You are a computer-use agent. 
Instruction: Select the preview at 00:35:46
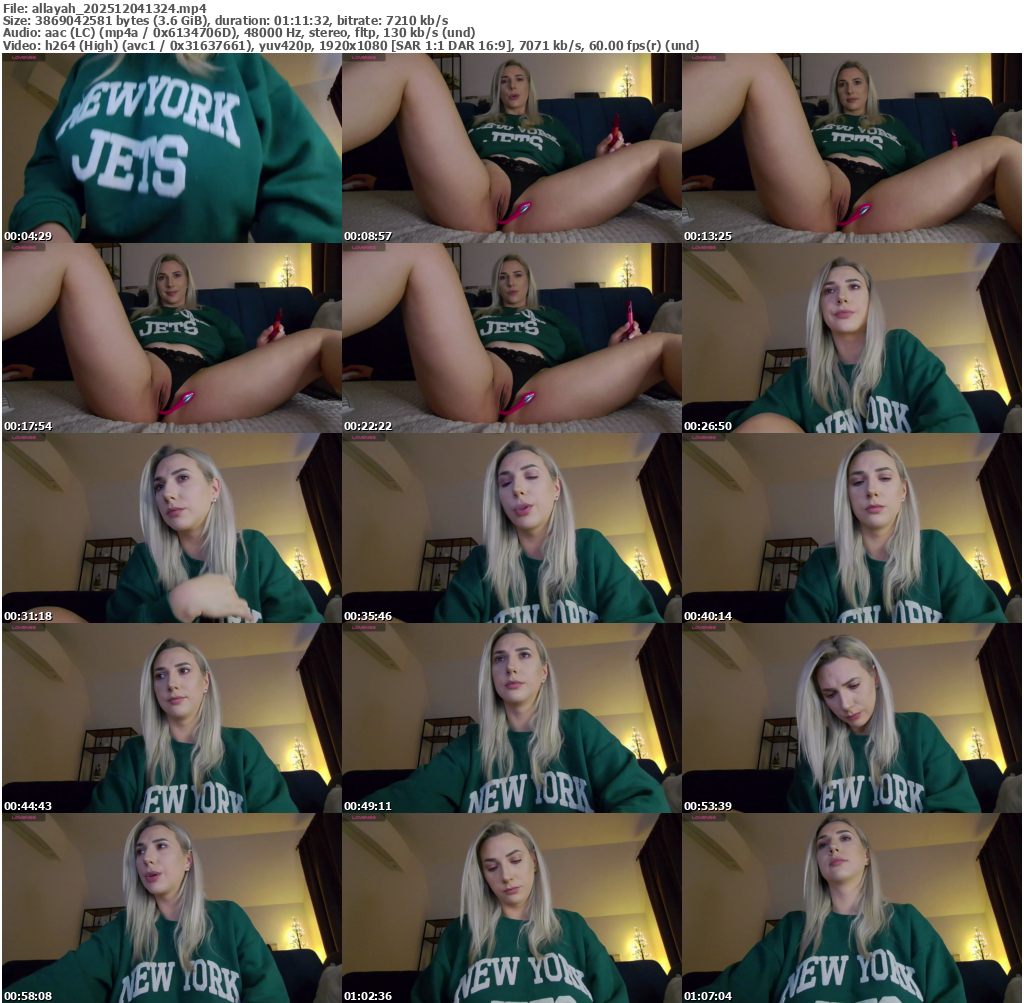coord(512,528)
